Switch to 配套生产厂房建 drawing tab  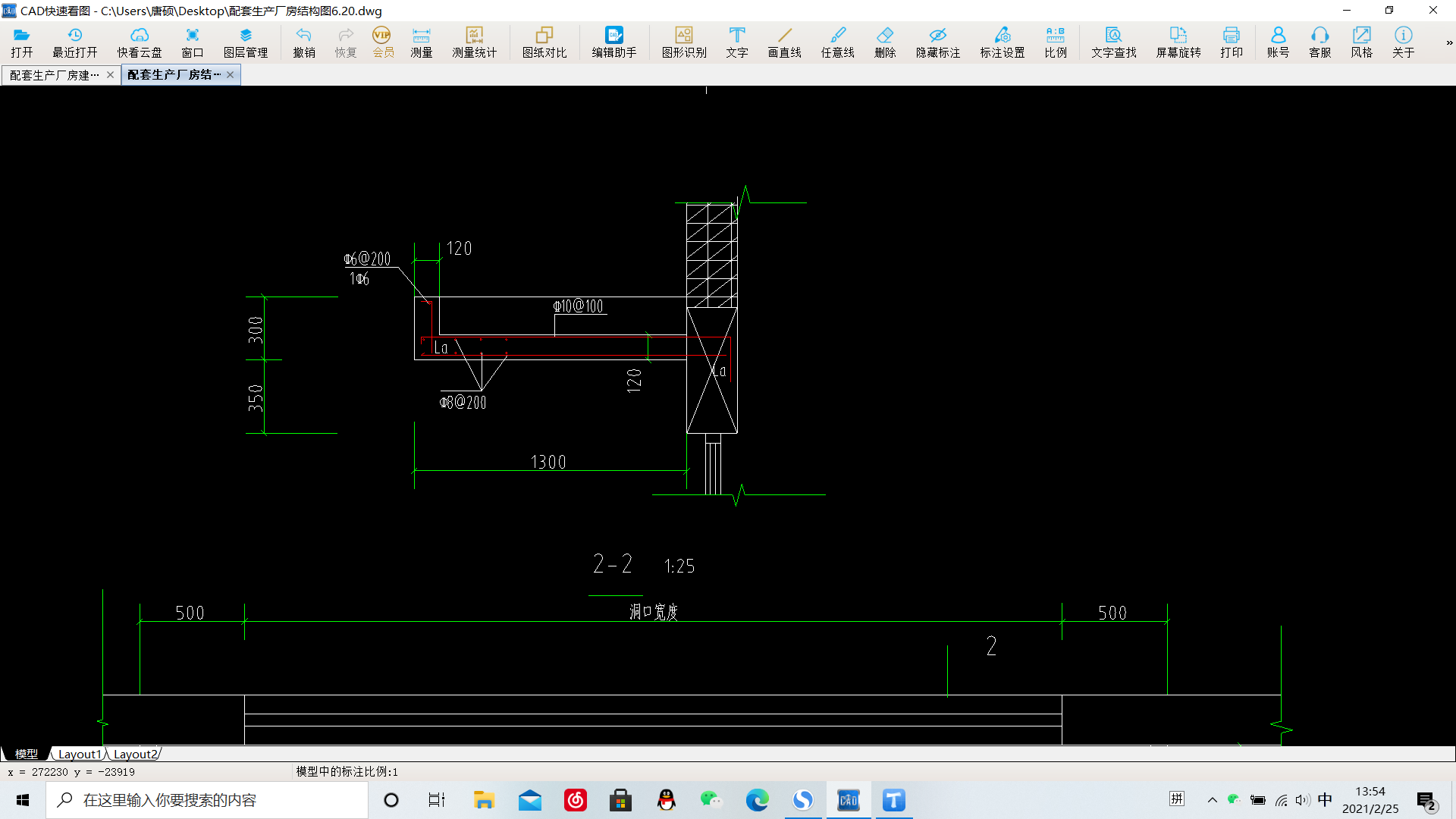point(54,75)
